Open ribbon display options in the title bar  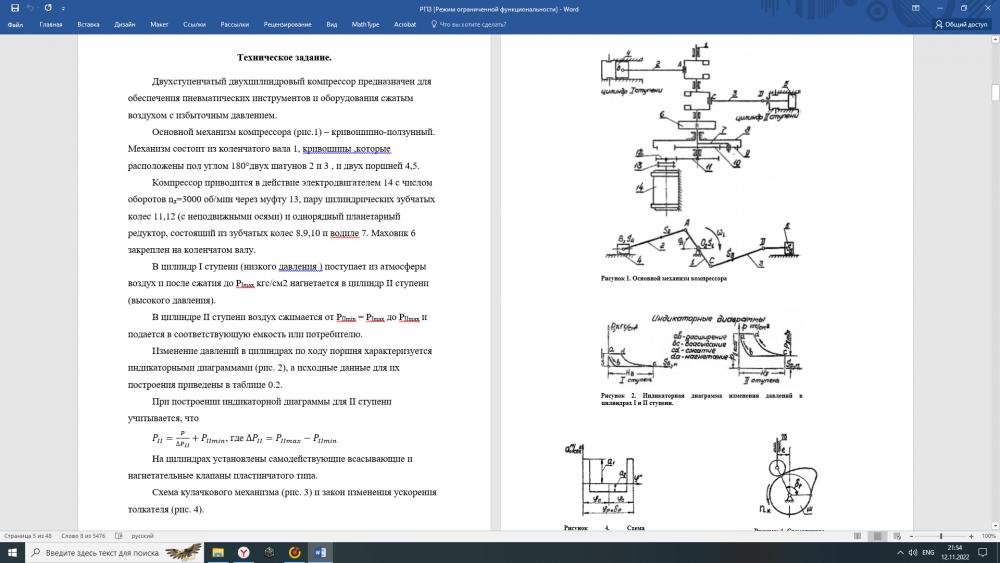(x=918, y=8)
